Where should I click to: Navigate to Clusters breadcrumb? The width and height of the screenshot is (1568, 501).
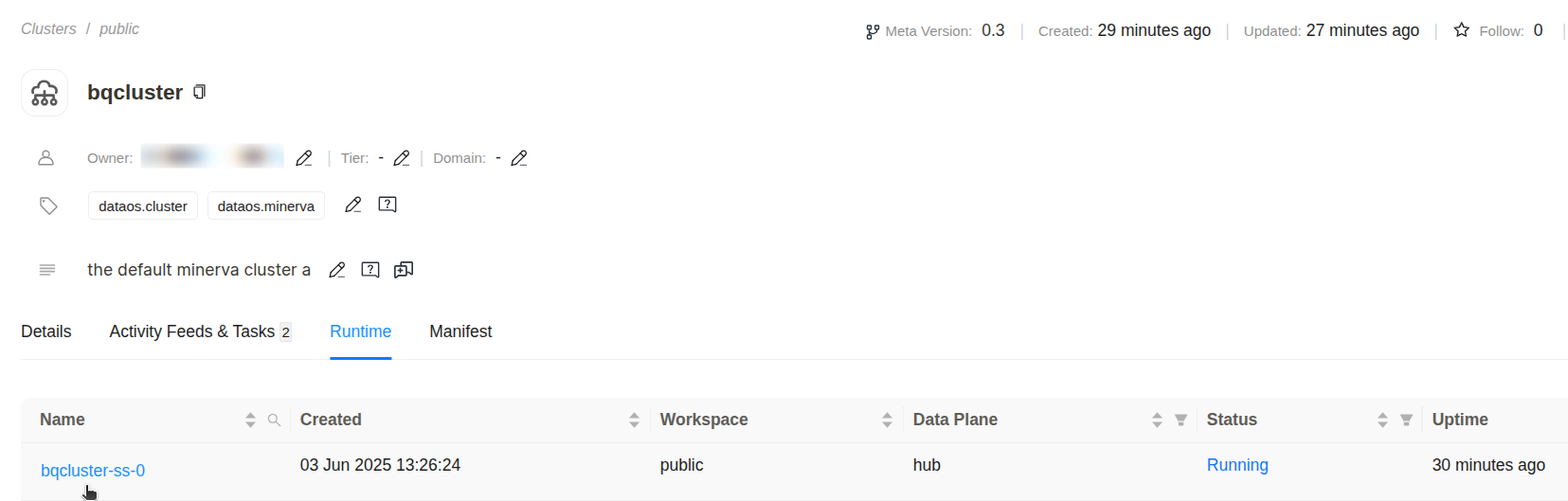tap(48, 29)
